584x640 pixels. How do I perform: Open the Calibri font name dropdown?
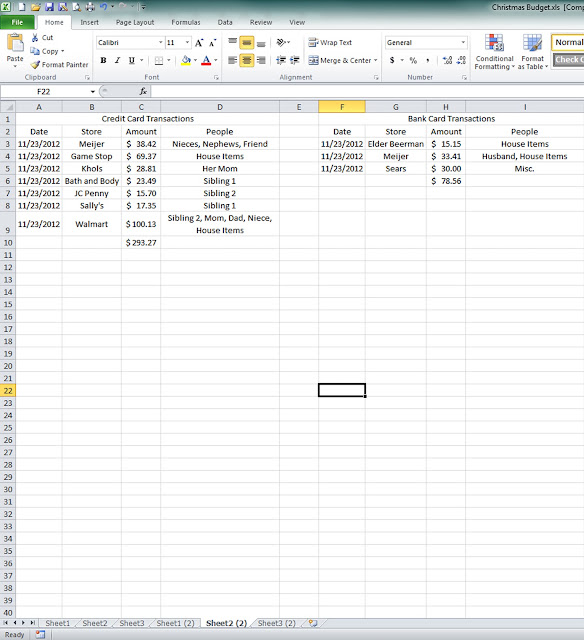[160, 42]
